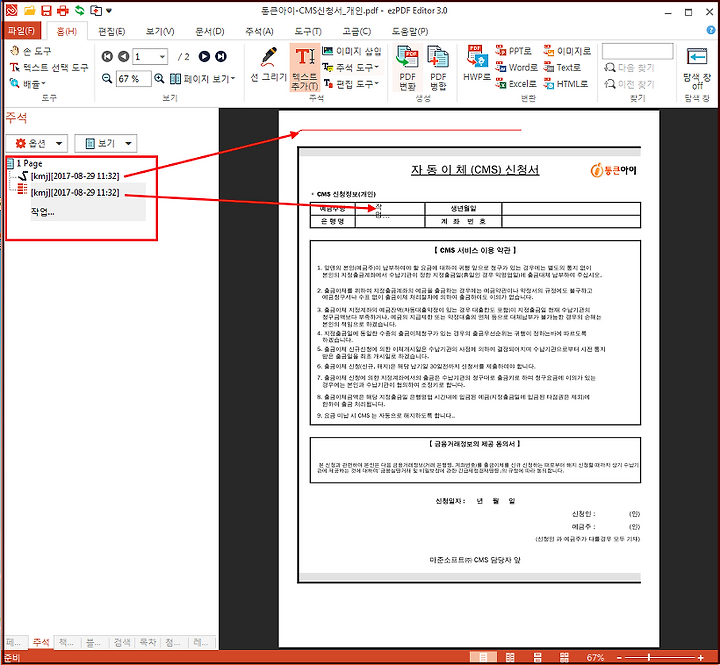Open the Edit tools (편집 도구) dropdown
The image size is (720, 665).
click(351, 84)
